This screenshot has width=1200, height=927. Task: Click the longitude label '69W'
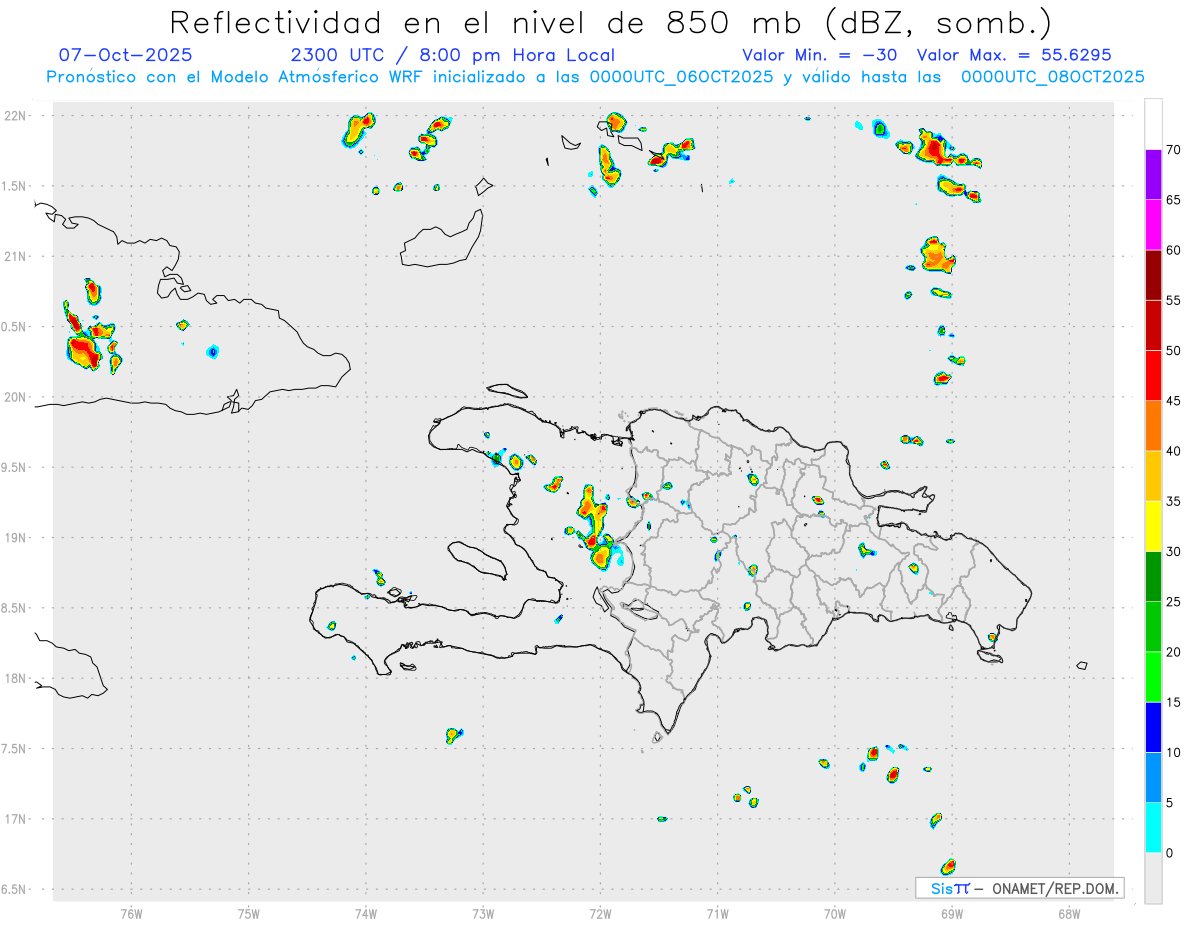(x=952, y=914)
